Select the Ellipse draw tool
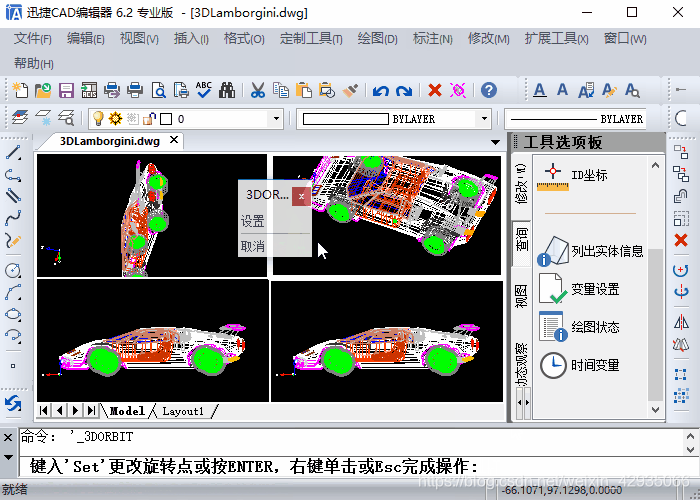Viewport: 700px width, 500px height. point(13,314)
